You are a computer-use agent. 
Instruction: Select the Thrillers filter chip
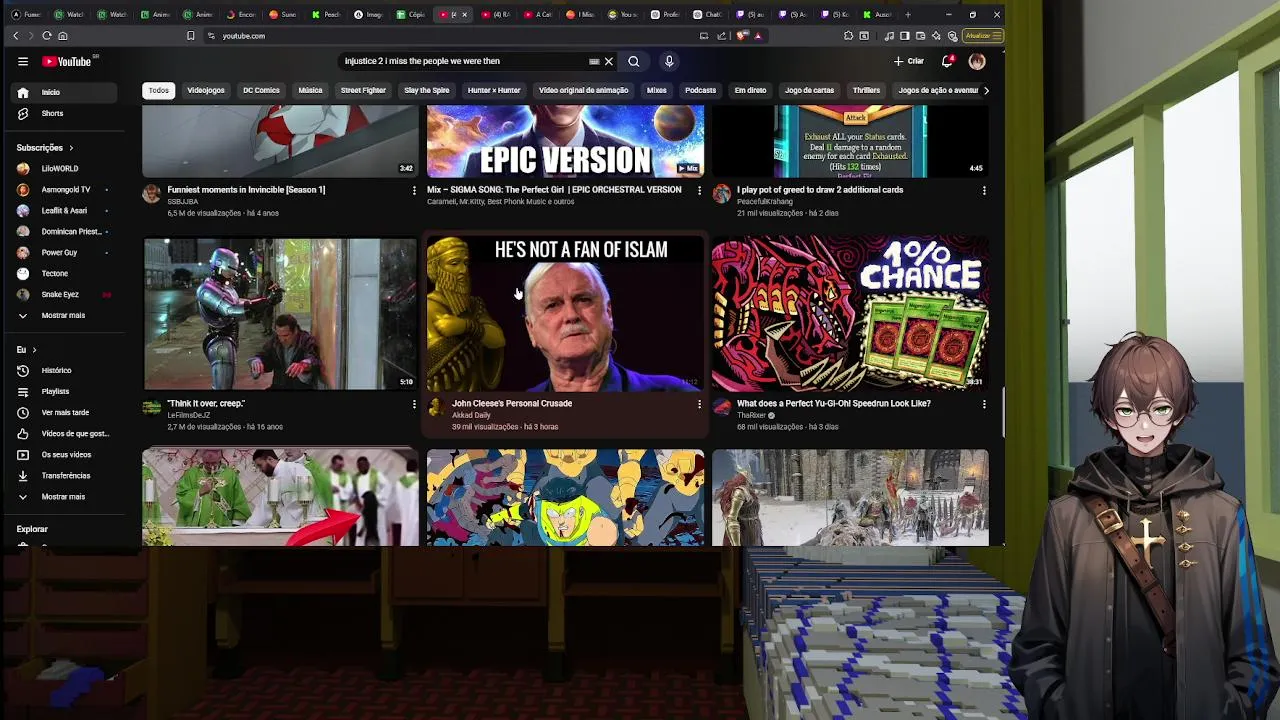point(866,90)
